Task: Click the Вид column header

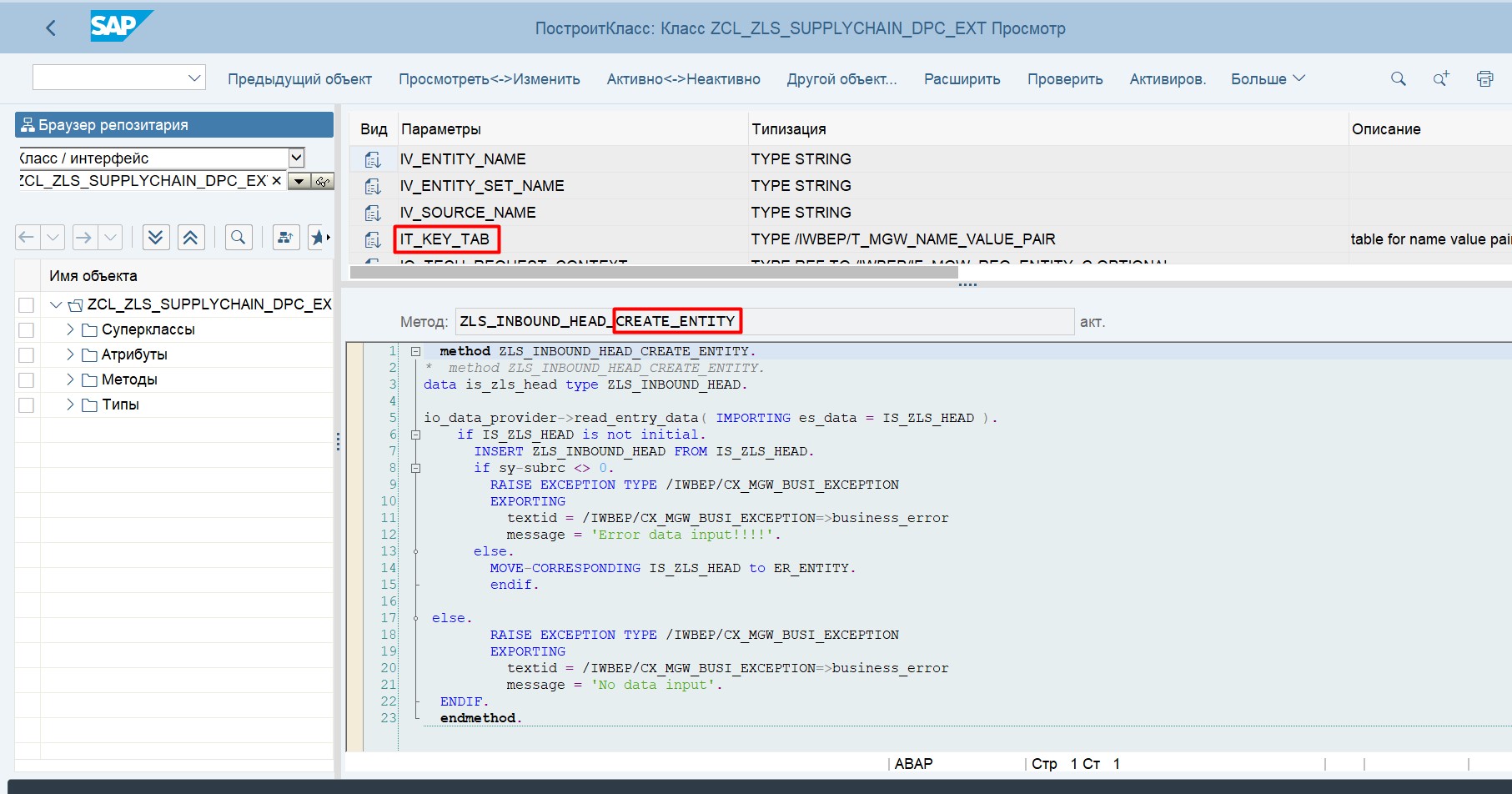Action: point(374,129)
